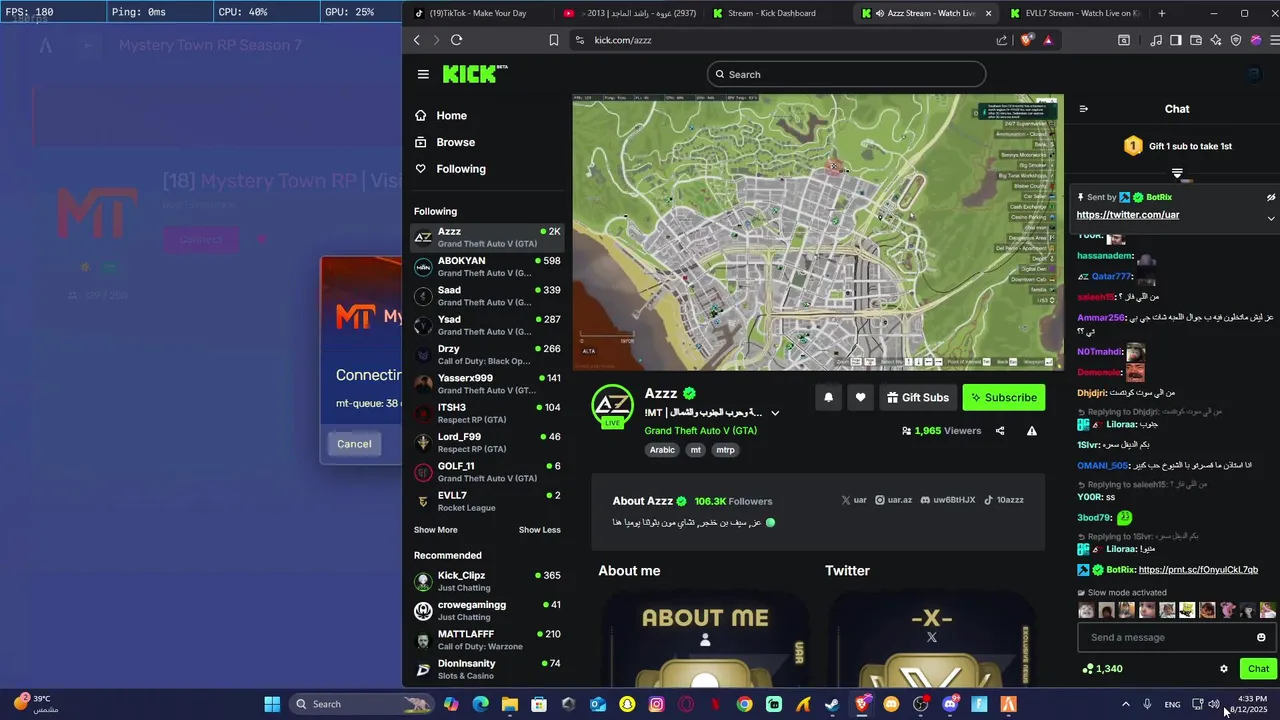Viewport: 1280px width, 720px height.
Task: Open Saad channel in Following list
Action: point(488,296)
